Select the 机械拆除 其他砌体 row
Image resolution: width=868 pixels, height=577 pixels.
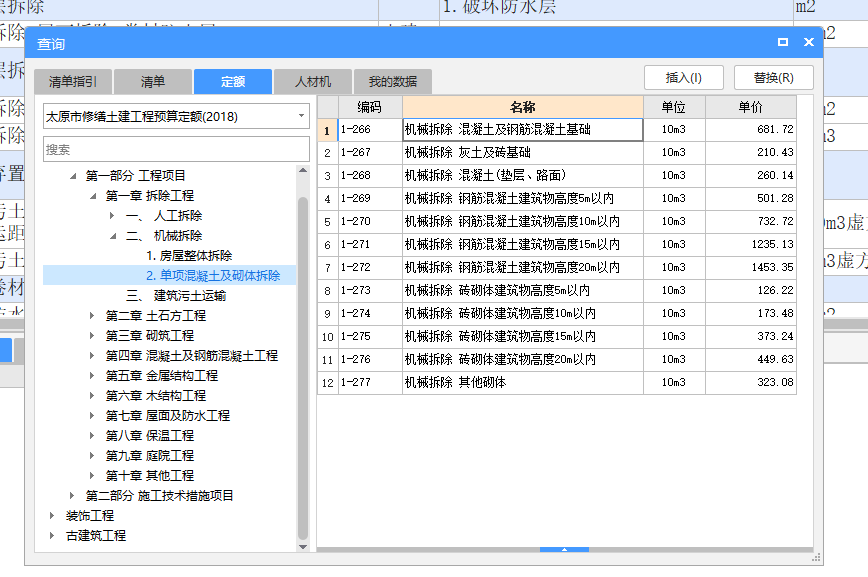pos(557,382)
